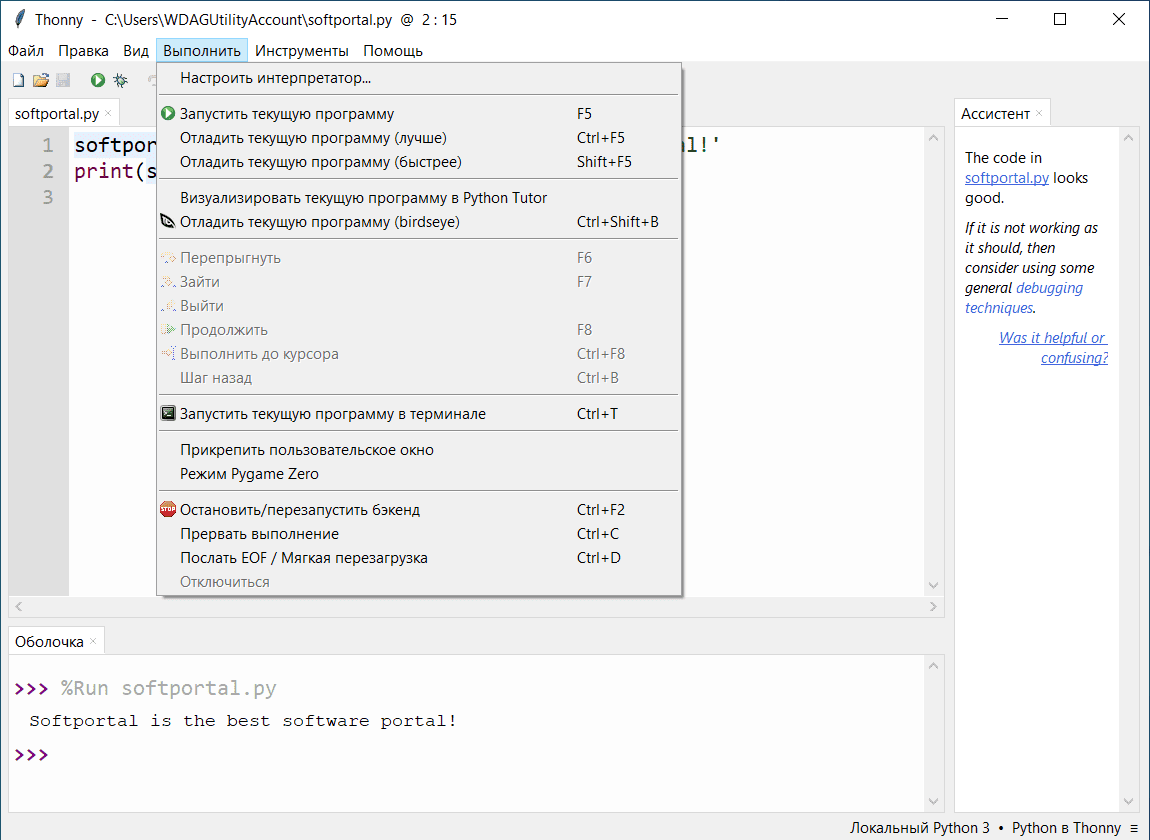Toggle Режим Pygame Zero option
Viewport: 1150px width, 840px height.
point(249,474)
